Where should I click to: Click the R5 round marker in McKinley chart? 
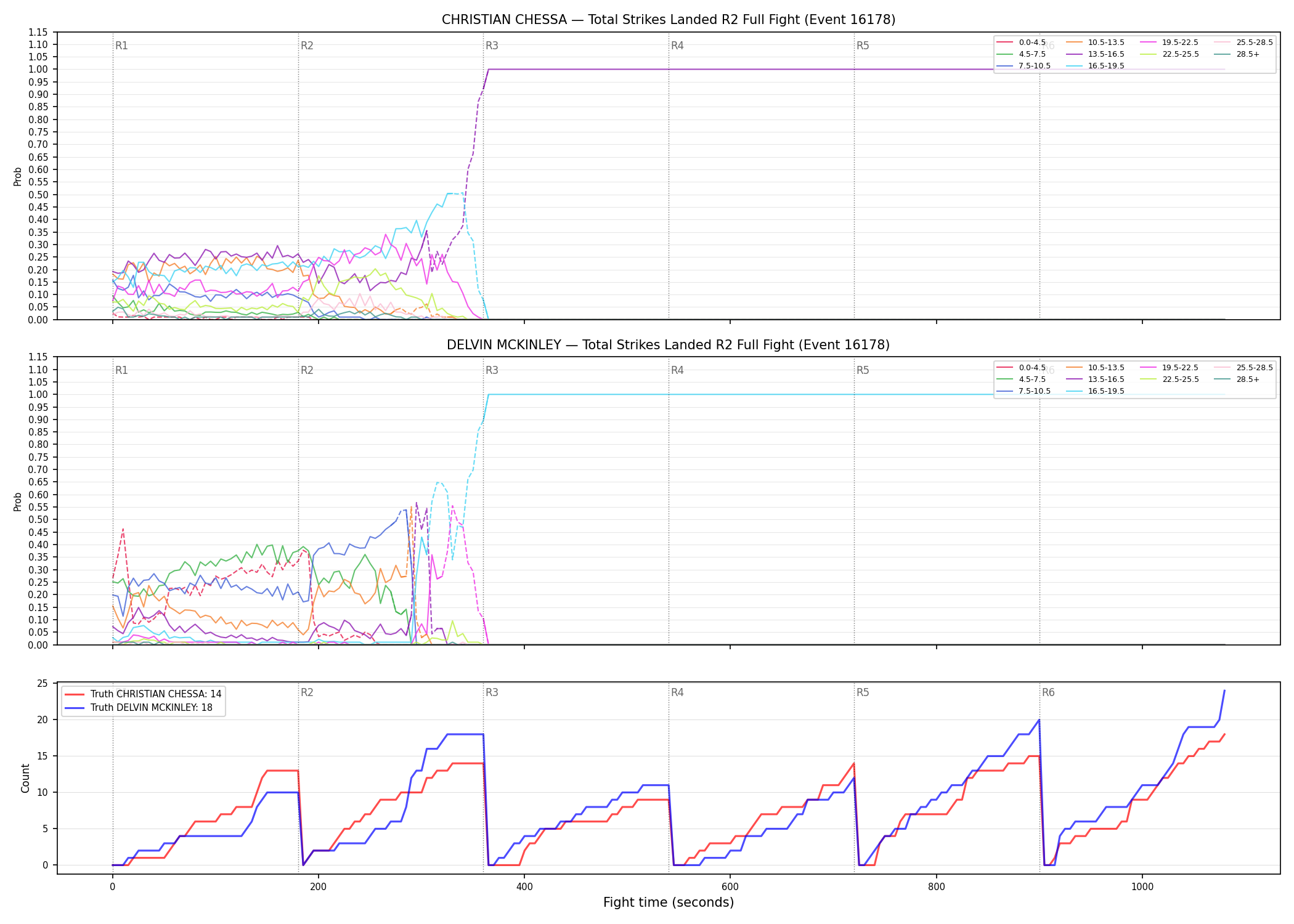(863, 370)
